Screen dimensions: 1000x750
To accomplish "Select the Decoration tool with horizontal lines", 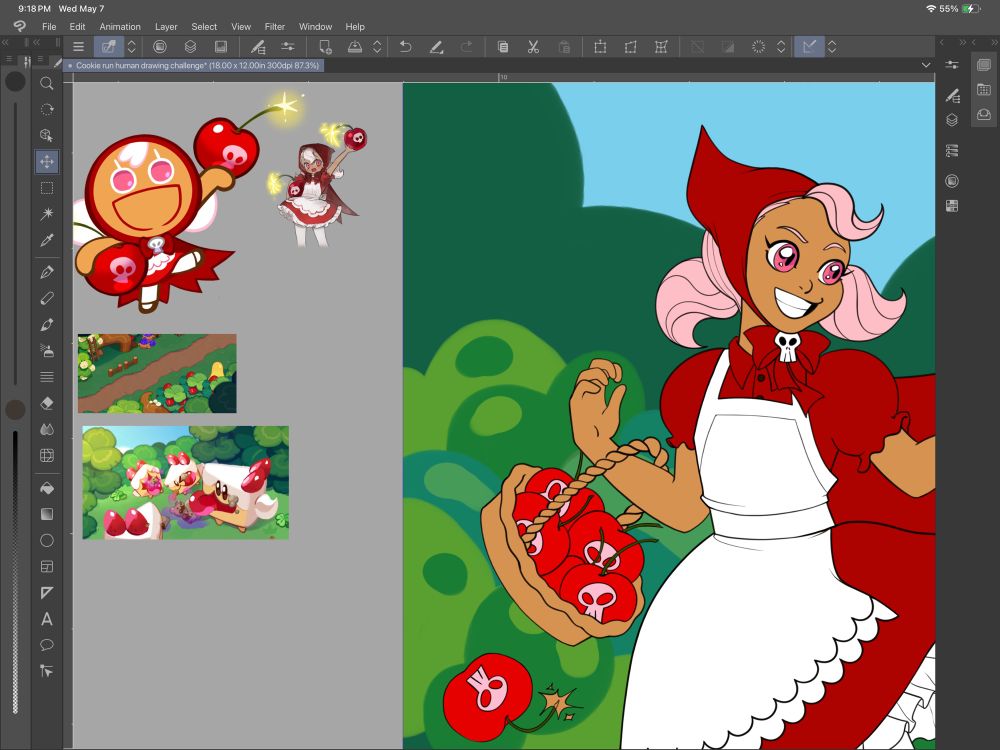I will point(47,377).
